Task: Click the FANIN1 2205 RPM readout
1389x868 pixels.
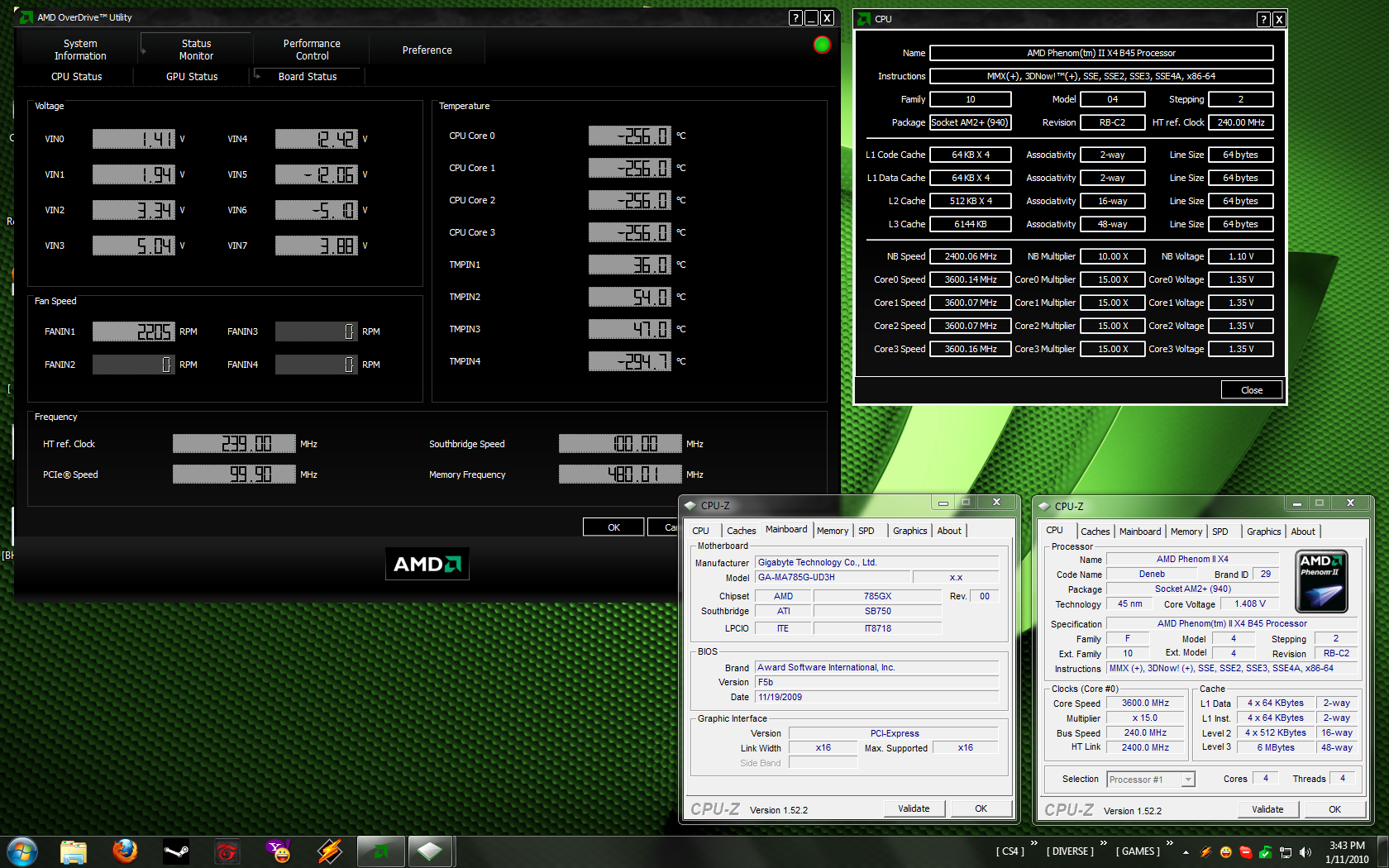Action: (134, 331)
